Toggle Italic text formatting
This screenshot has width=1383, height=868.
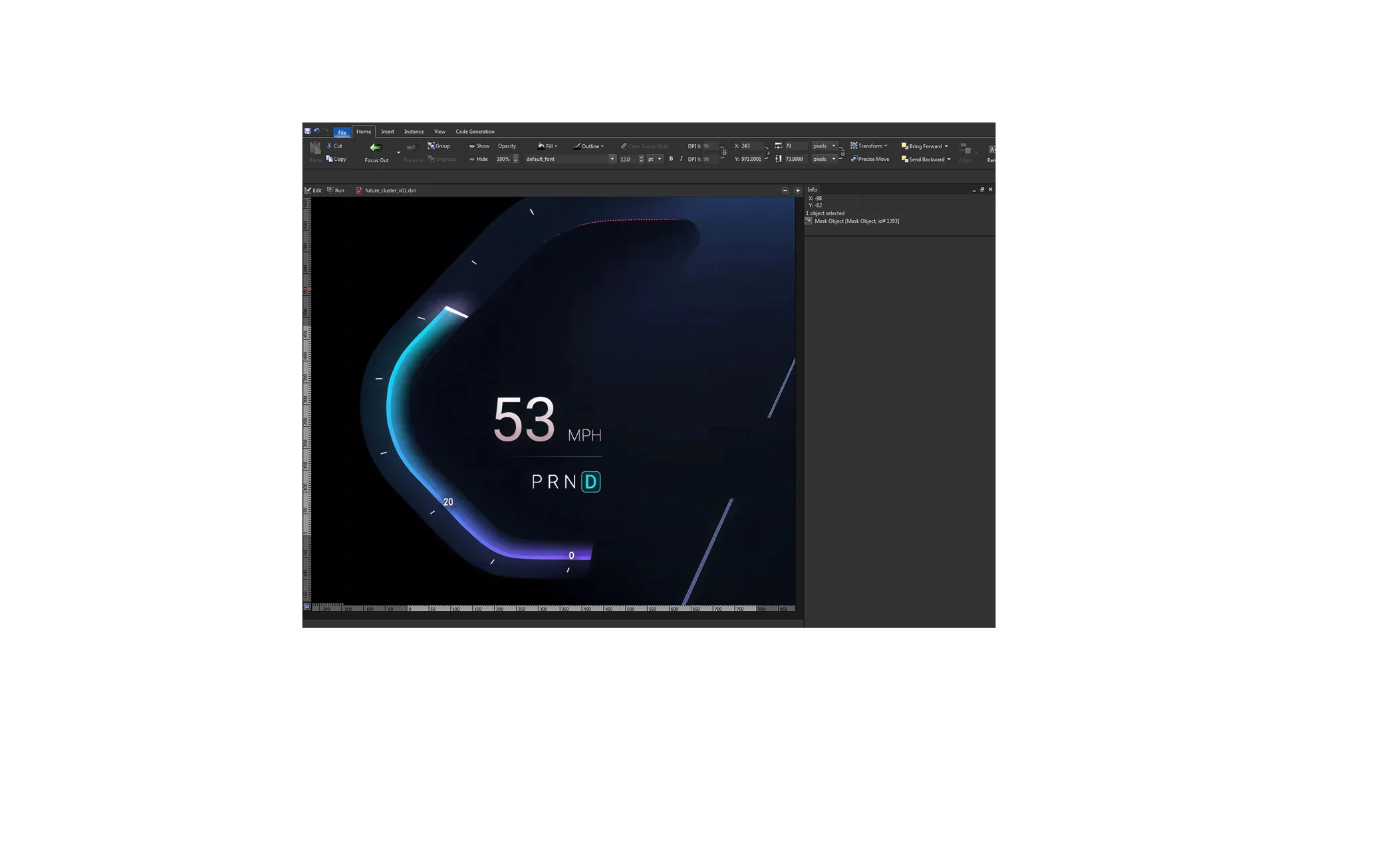pyautogui.click(x=681, y=159)
